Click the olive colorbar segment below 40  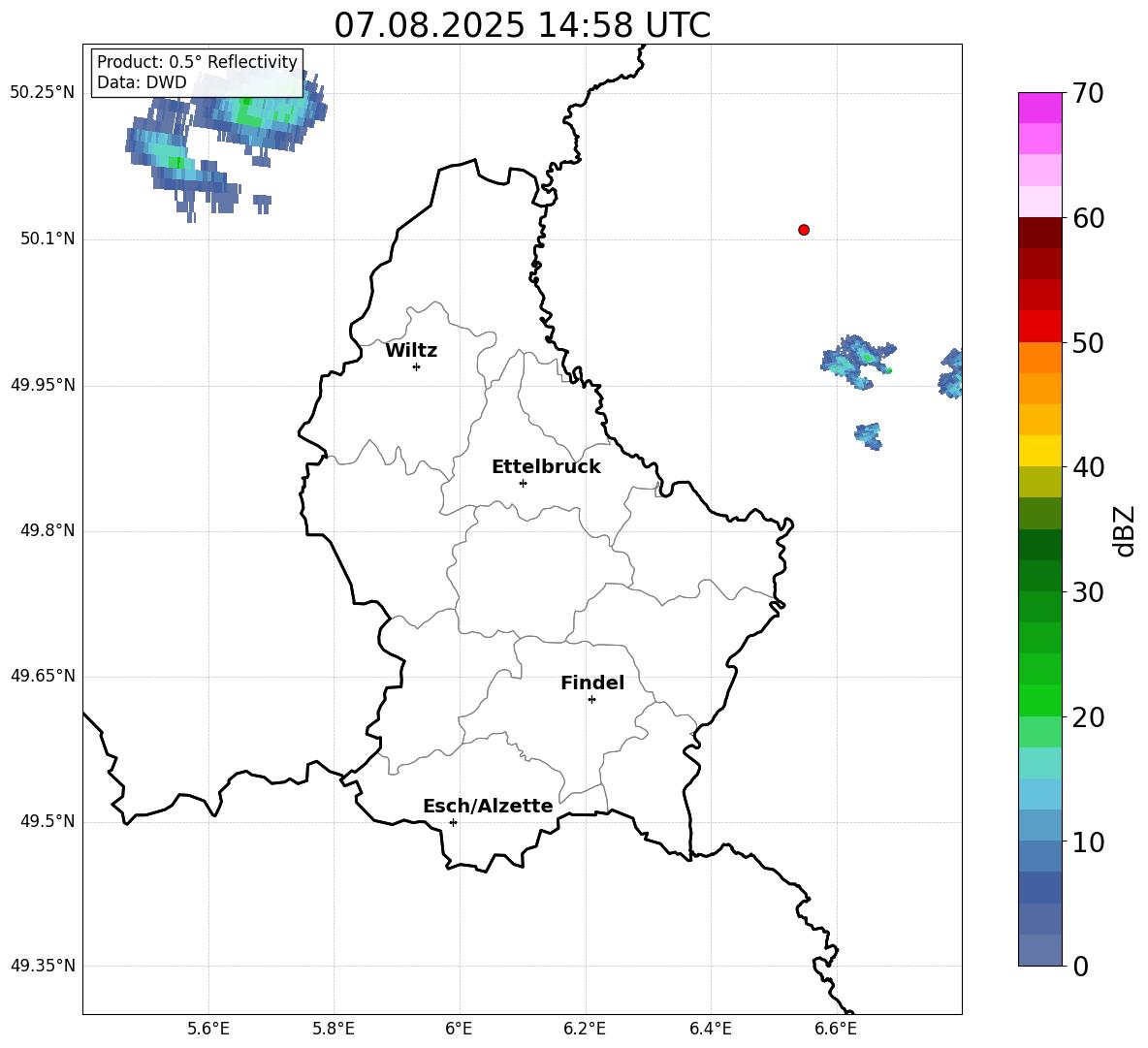[x=1039, y=482]
